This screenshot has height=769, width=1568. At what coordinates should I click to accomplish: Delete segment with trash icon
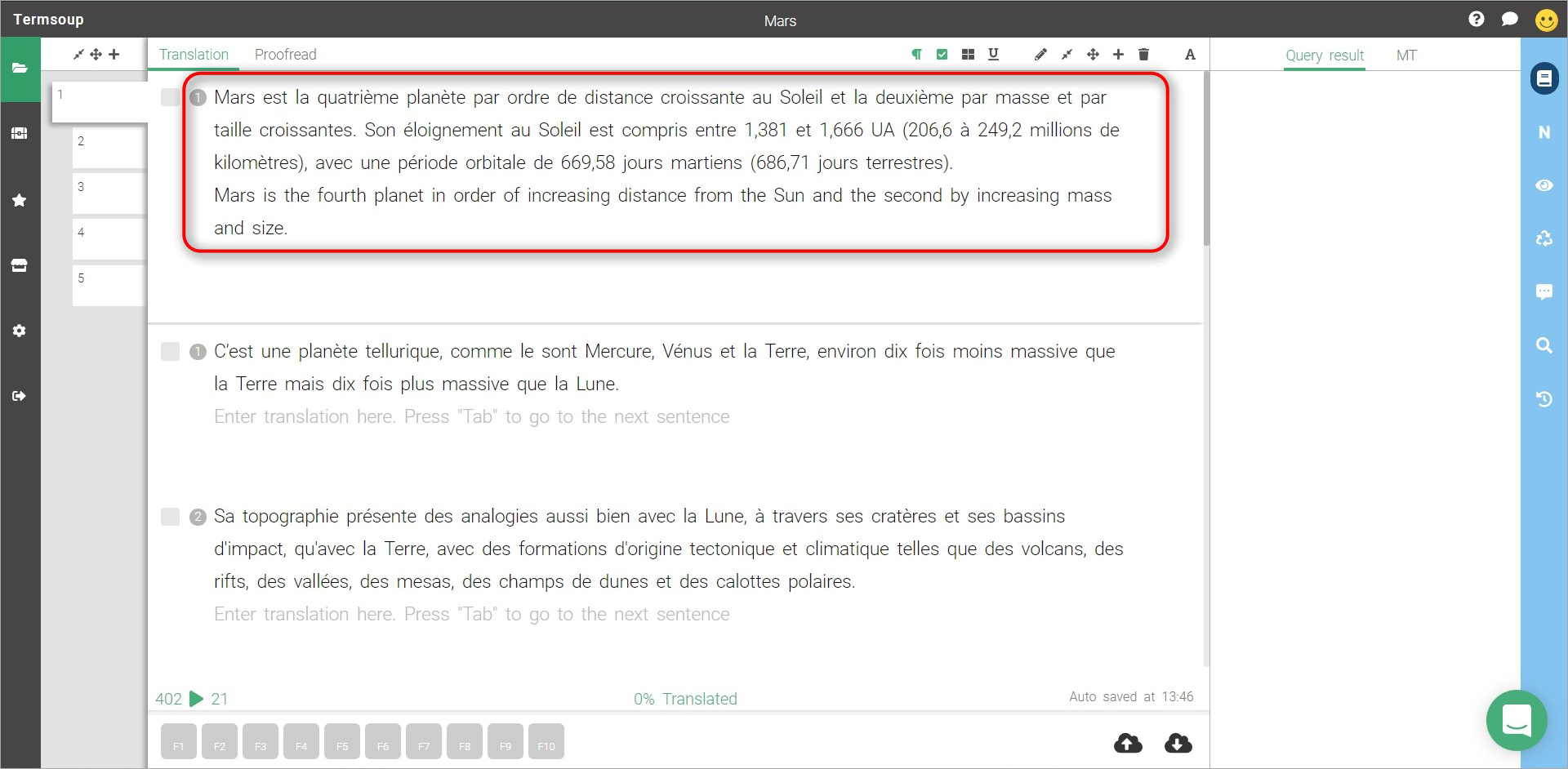pyautogui.click(x=1143, y=55)
